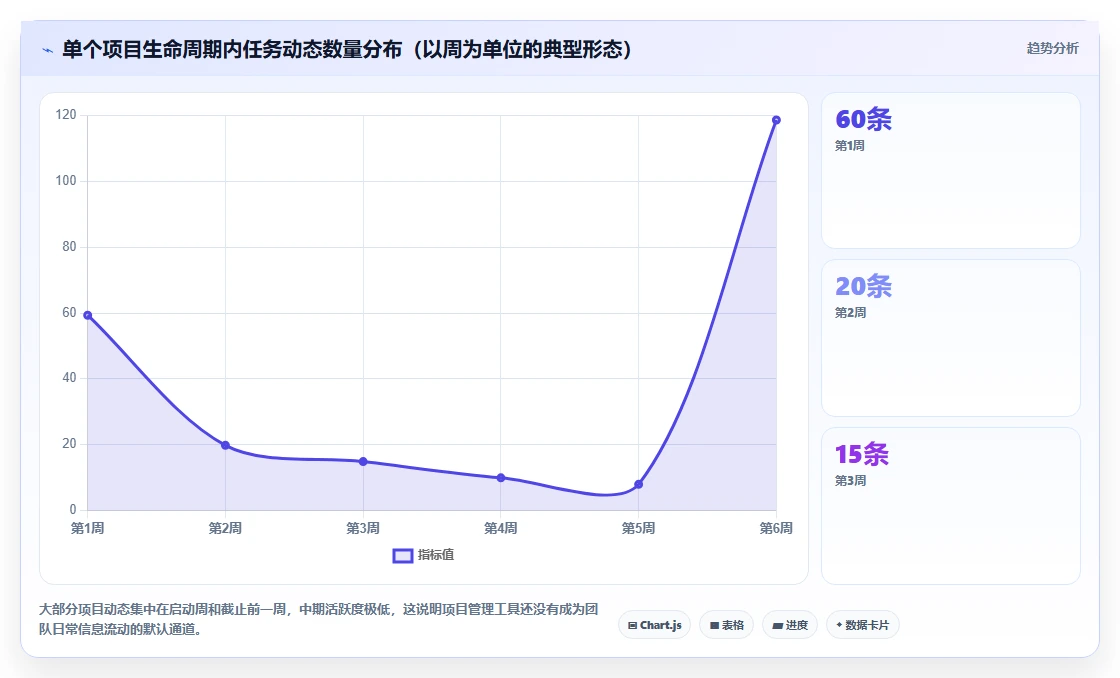Click the 第1周 x-axis label
The height and width of the screenshot is (678, 1120).
[88, 528]
